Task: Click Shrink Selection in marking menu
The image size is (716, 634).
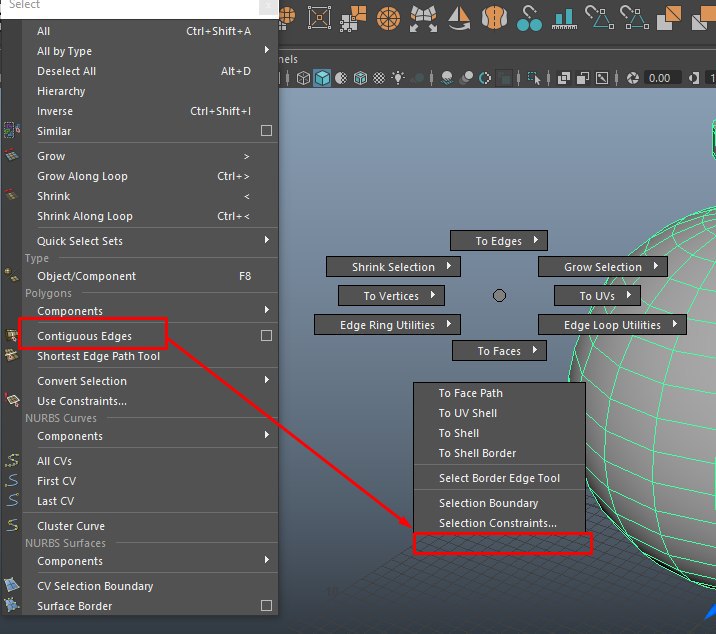Action: pyautogui.click(x=393, y=267)
